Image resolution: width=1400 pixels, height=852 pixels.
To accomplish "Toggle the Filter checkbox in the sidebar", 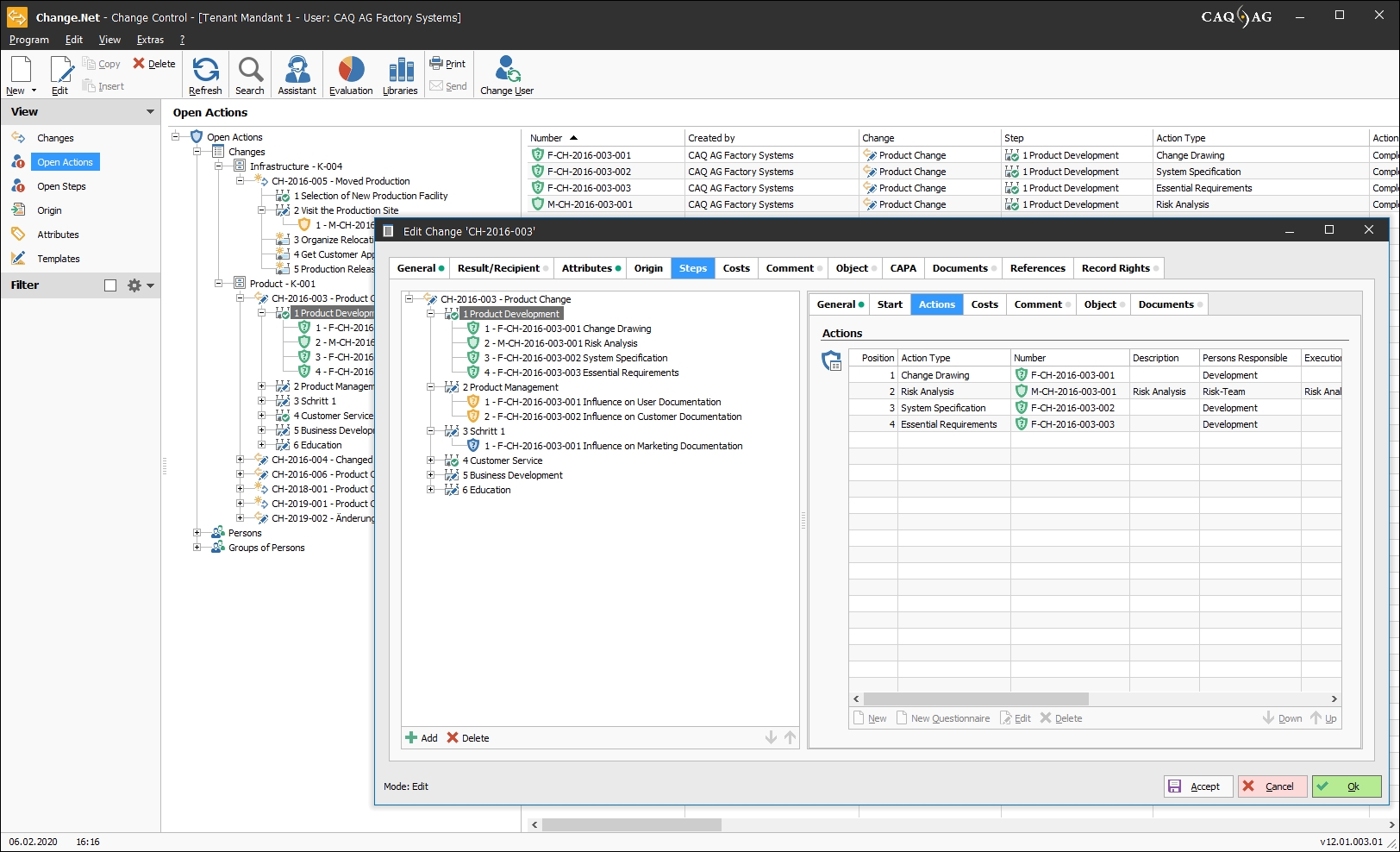I will [x=110, y=285].
